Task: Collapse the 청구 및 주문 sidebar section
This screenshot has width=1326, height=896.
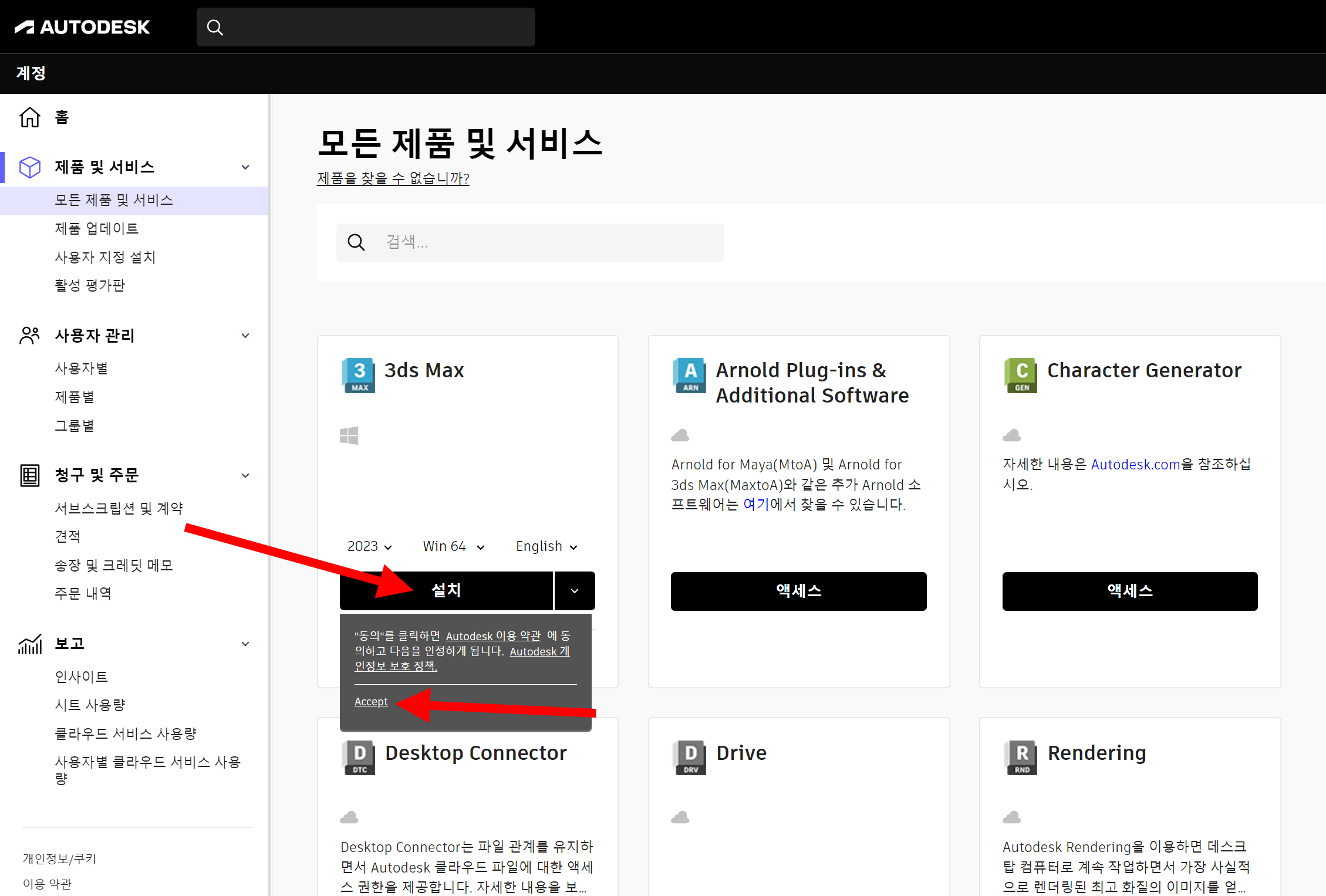Action: 245,475
